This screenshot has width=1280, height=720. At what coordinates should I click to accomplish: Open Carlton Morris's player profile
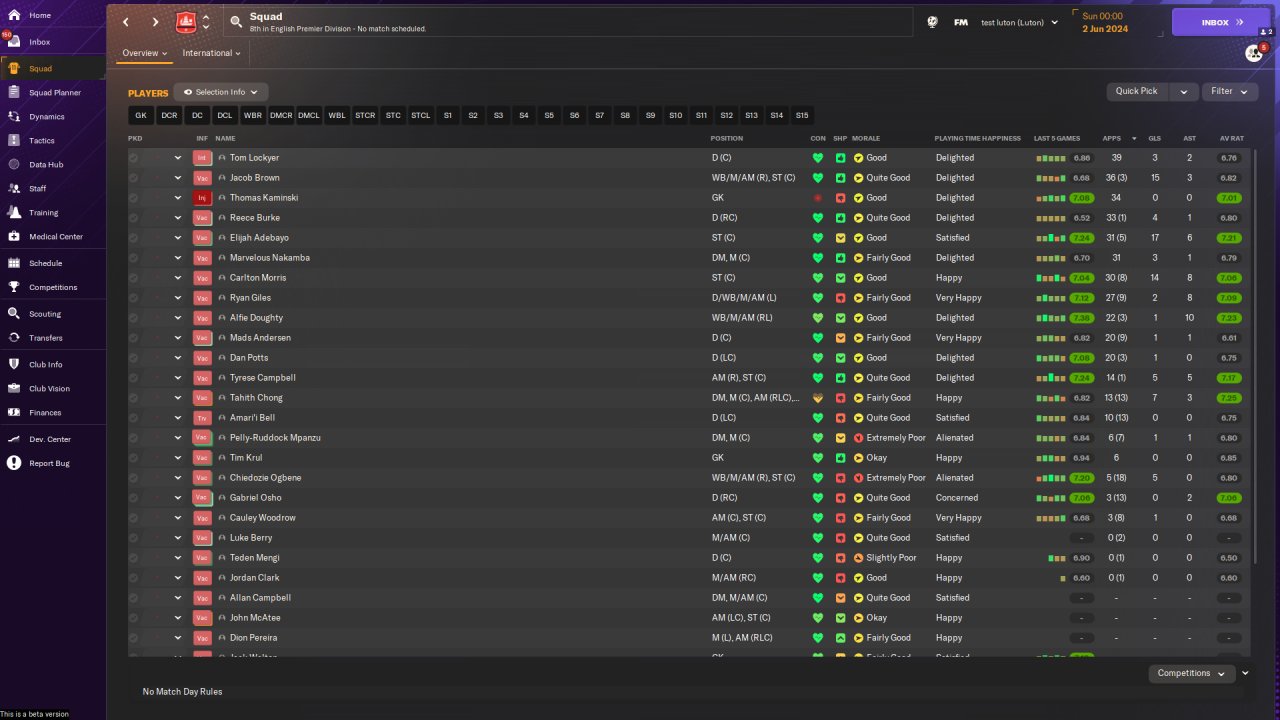(258, 278)
